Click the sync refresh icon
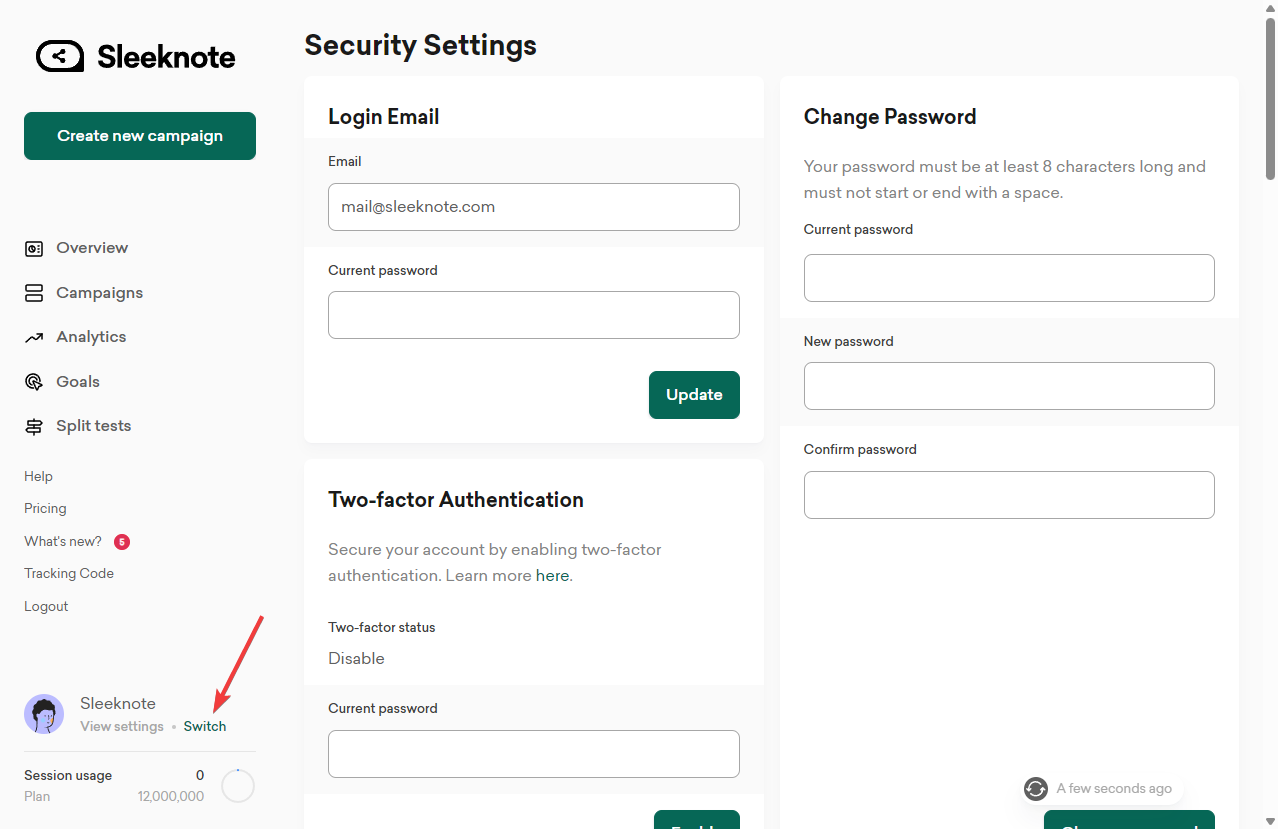The width and height of the screenshot is (1278, 829). click(x=1036, y=789)
